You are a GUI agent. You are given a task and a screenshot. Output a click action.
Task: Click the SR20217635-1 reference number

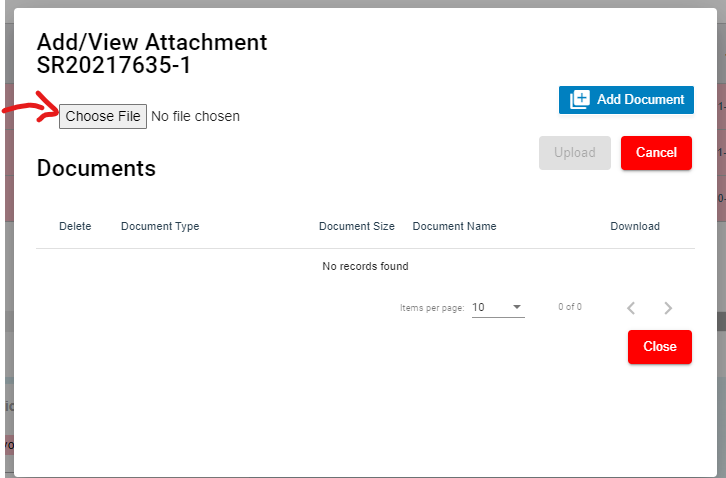click(x=114, y=66)
